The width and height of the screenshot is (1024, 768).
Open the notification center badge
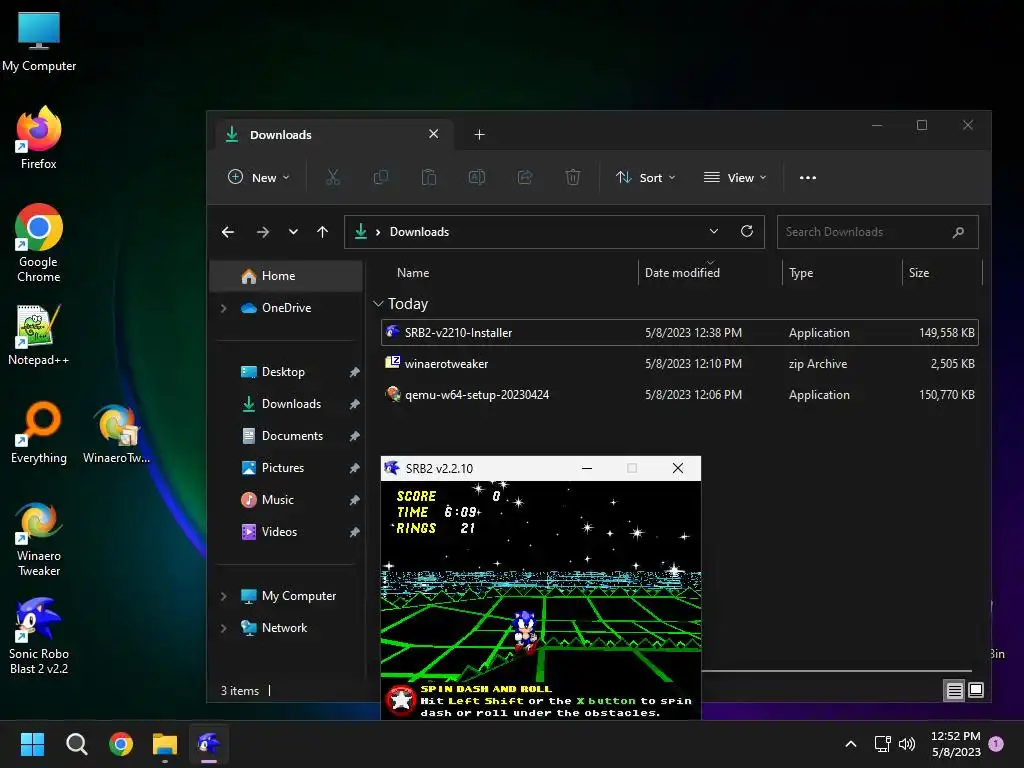pos(996,744)
